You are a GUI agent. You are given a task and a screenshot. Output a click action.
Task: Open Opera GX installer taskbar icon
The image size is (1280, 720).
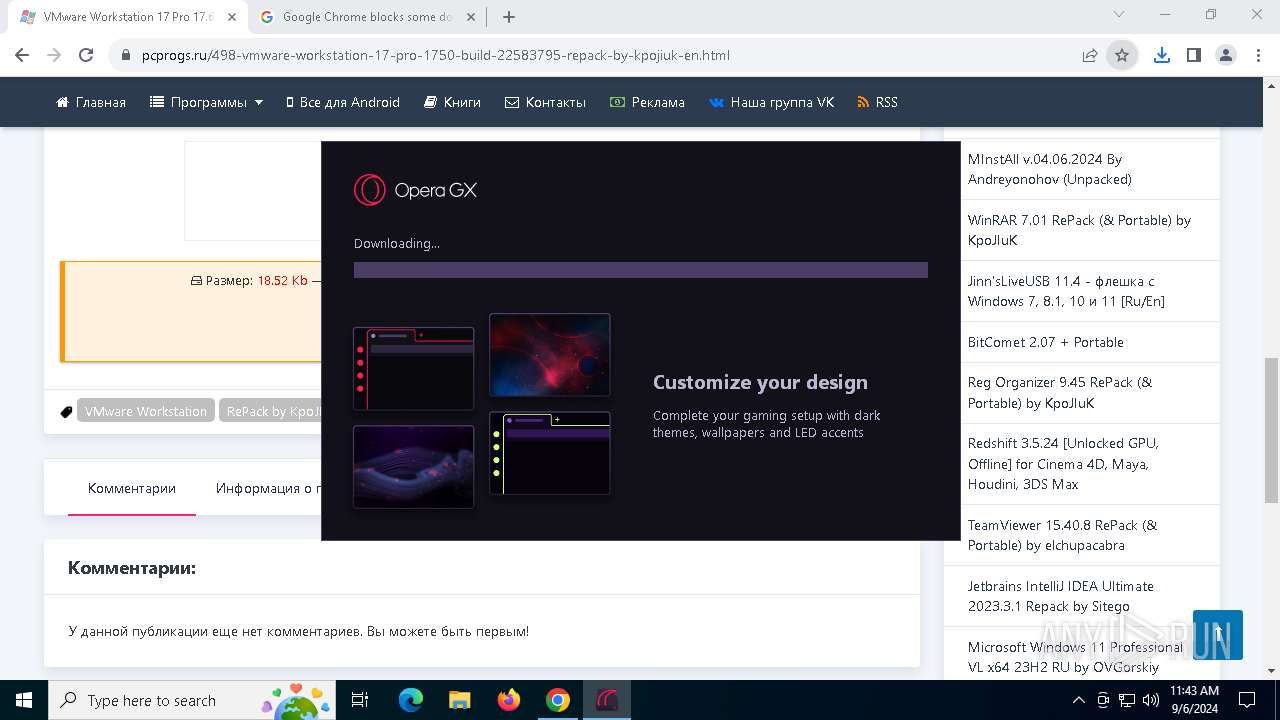607,700
